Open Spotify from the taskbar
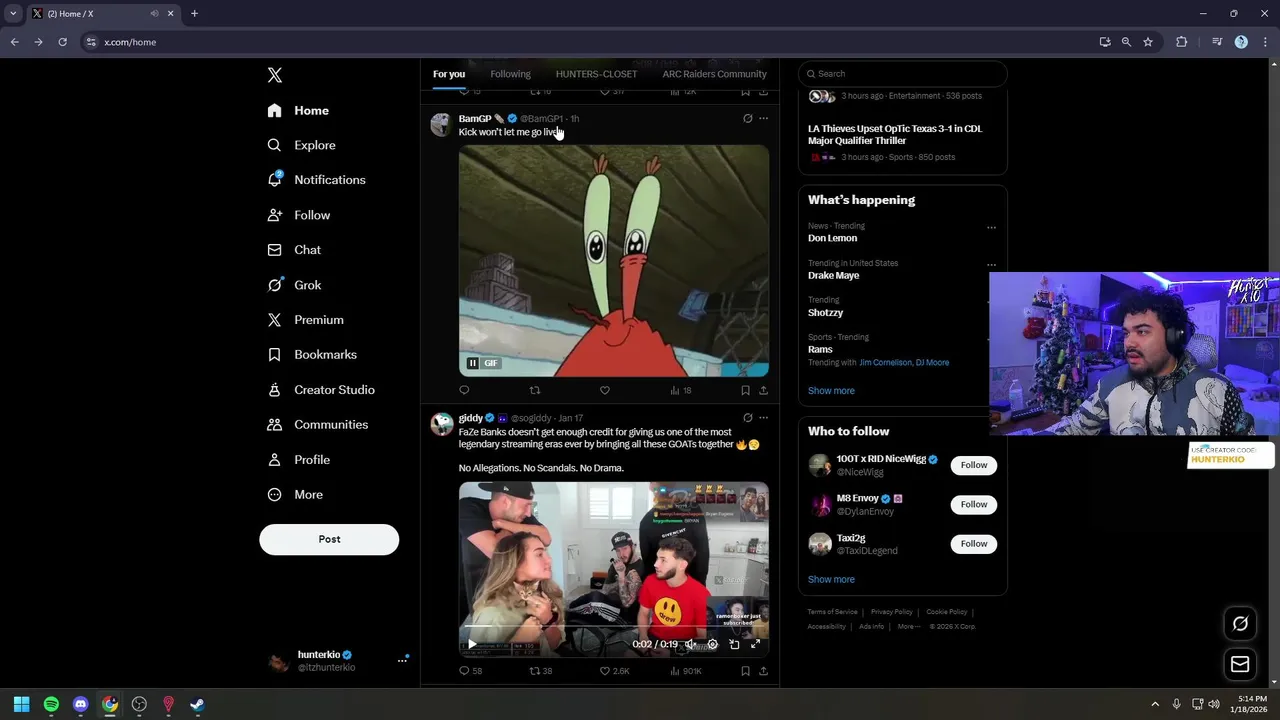 [x=51, y=705]
